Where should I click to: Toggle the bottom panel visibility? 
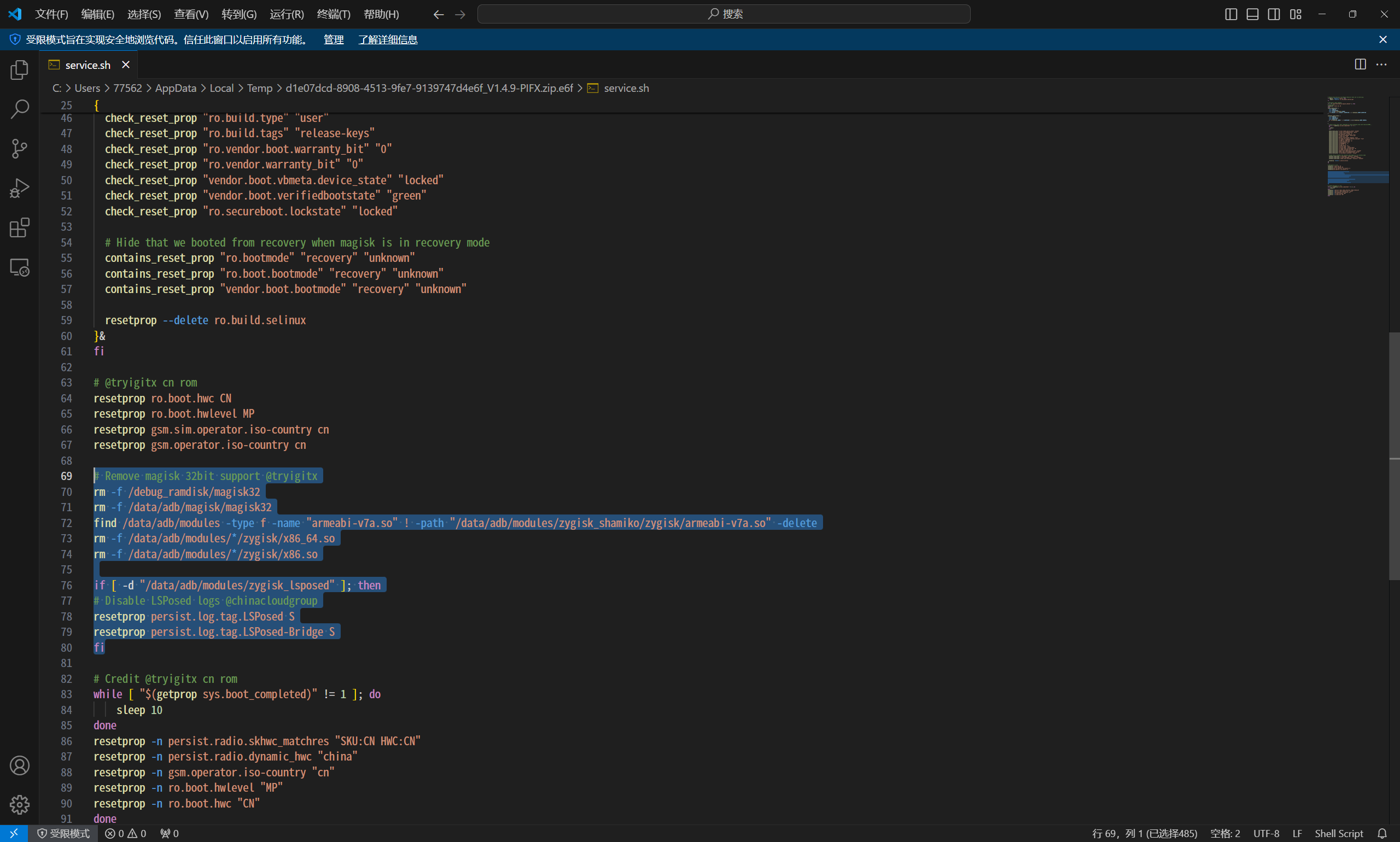1252,14
